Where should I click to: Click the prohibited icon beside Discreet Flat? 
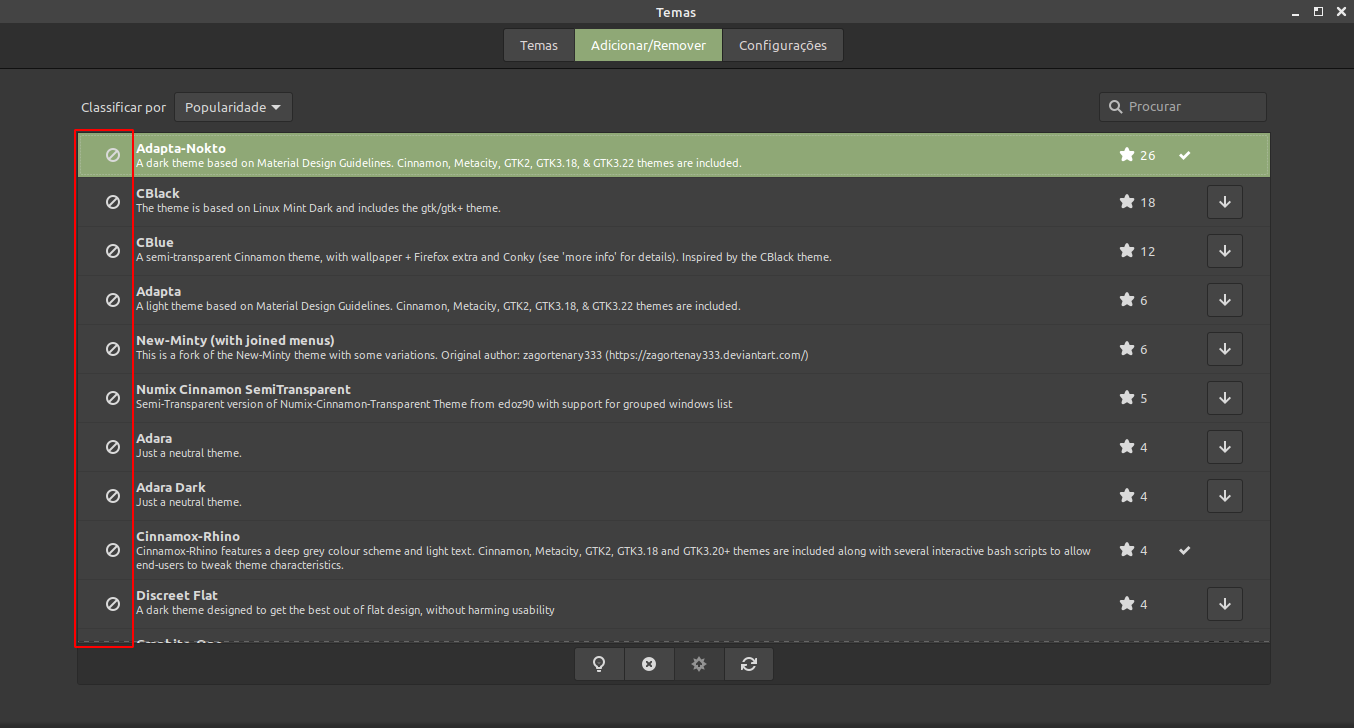tap(113, 604)
